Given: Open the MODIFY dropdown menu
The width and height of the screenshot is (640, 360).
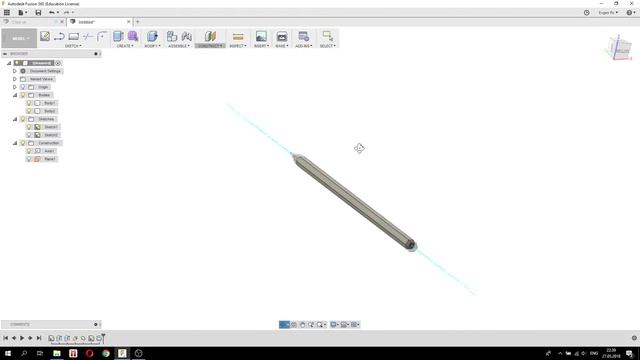Looking at the screenshot, I should pos(152,46).
